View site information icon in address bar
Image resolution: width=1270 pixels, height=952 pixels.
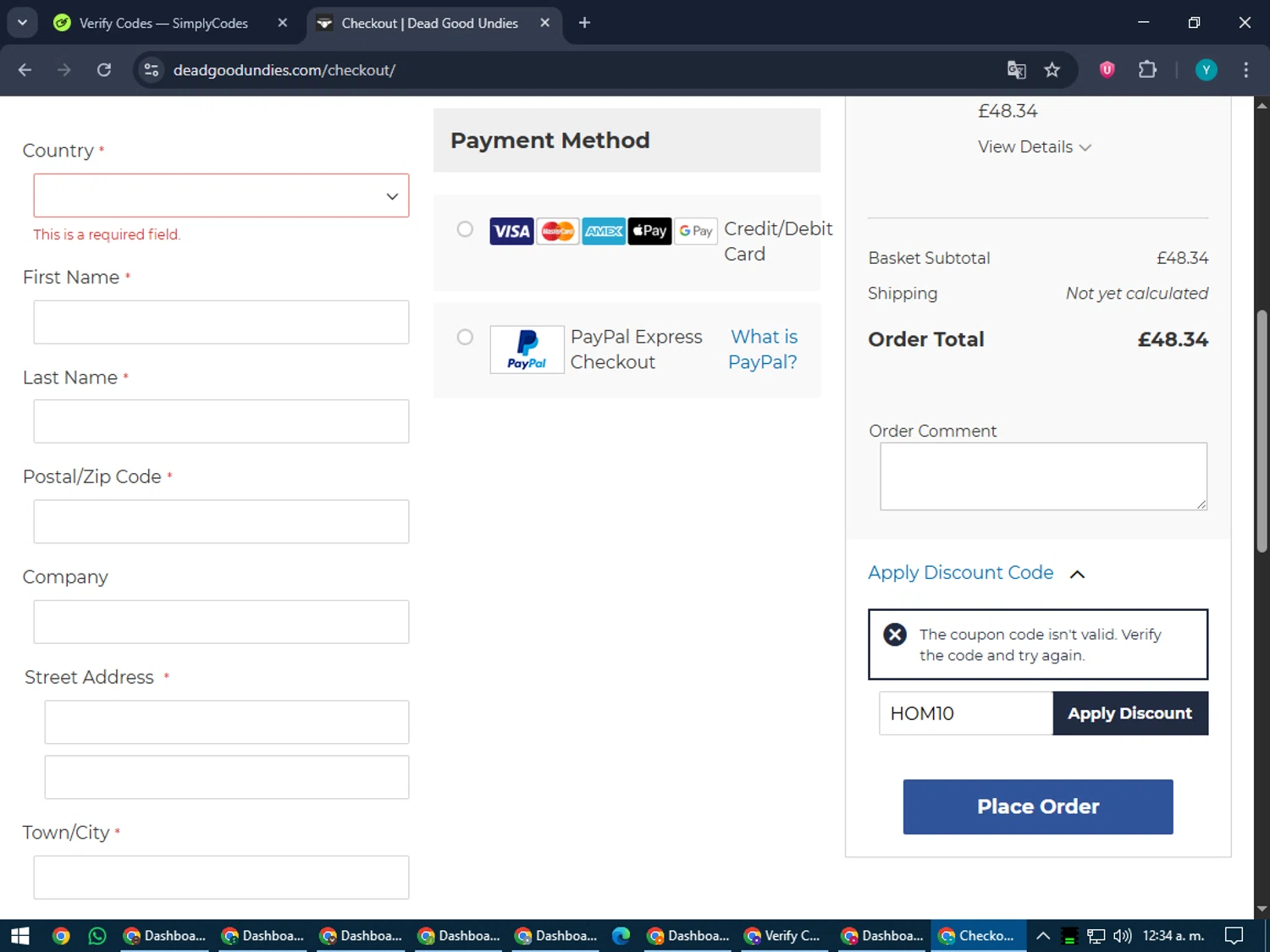click(152, 70)
